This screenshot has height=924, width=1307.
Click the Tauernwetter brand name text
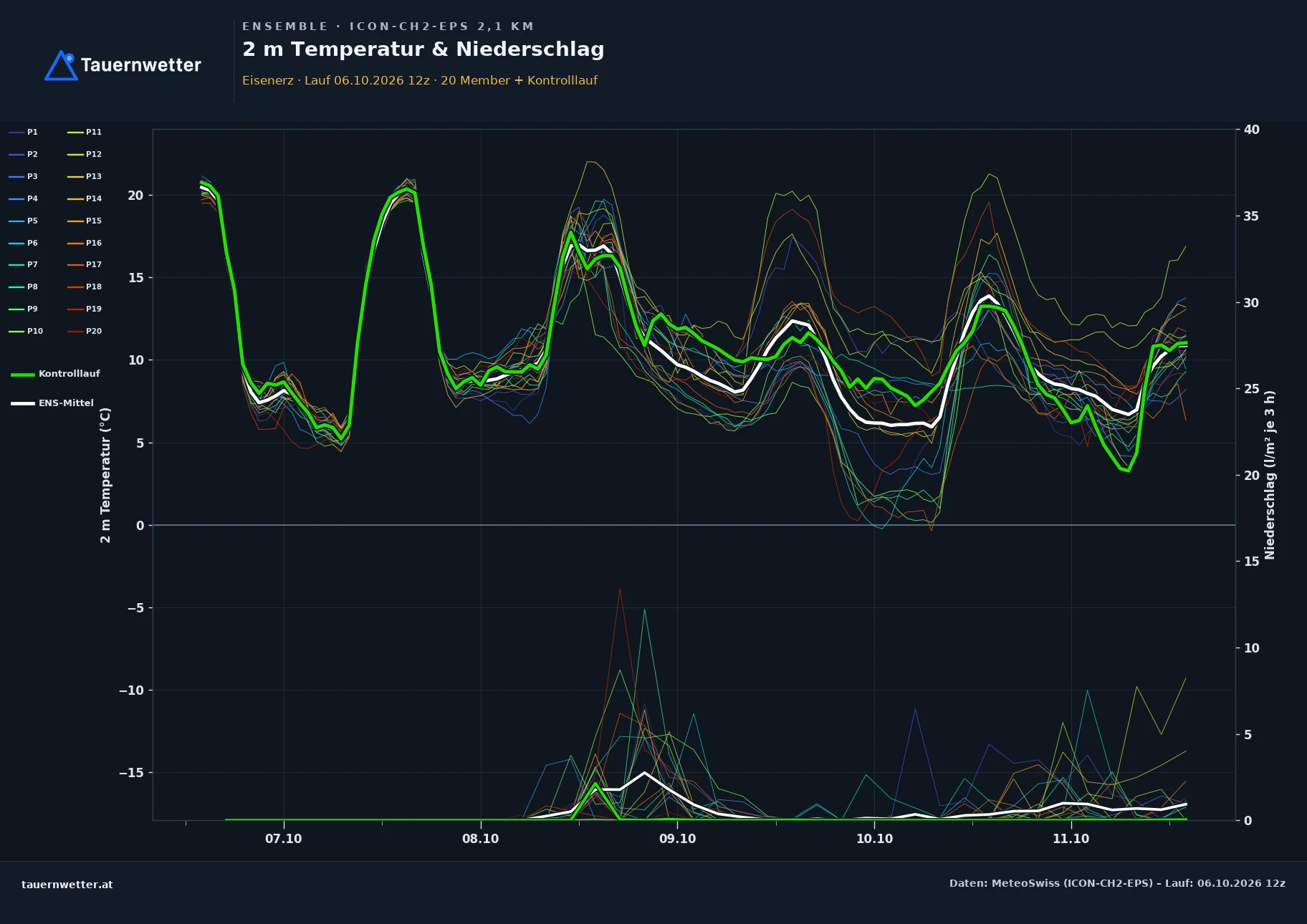(141, 65)
